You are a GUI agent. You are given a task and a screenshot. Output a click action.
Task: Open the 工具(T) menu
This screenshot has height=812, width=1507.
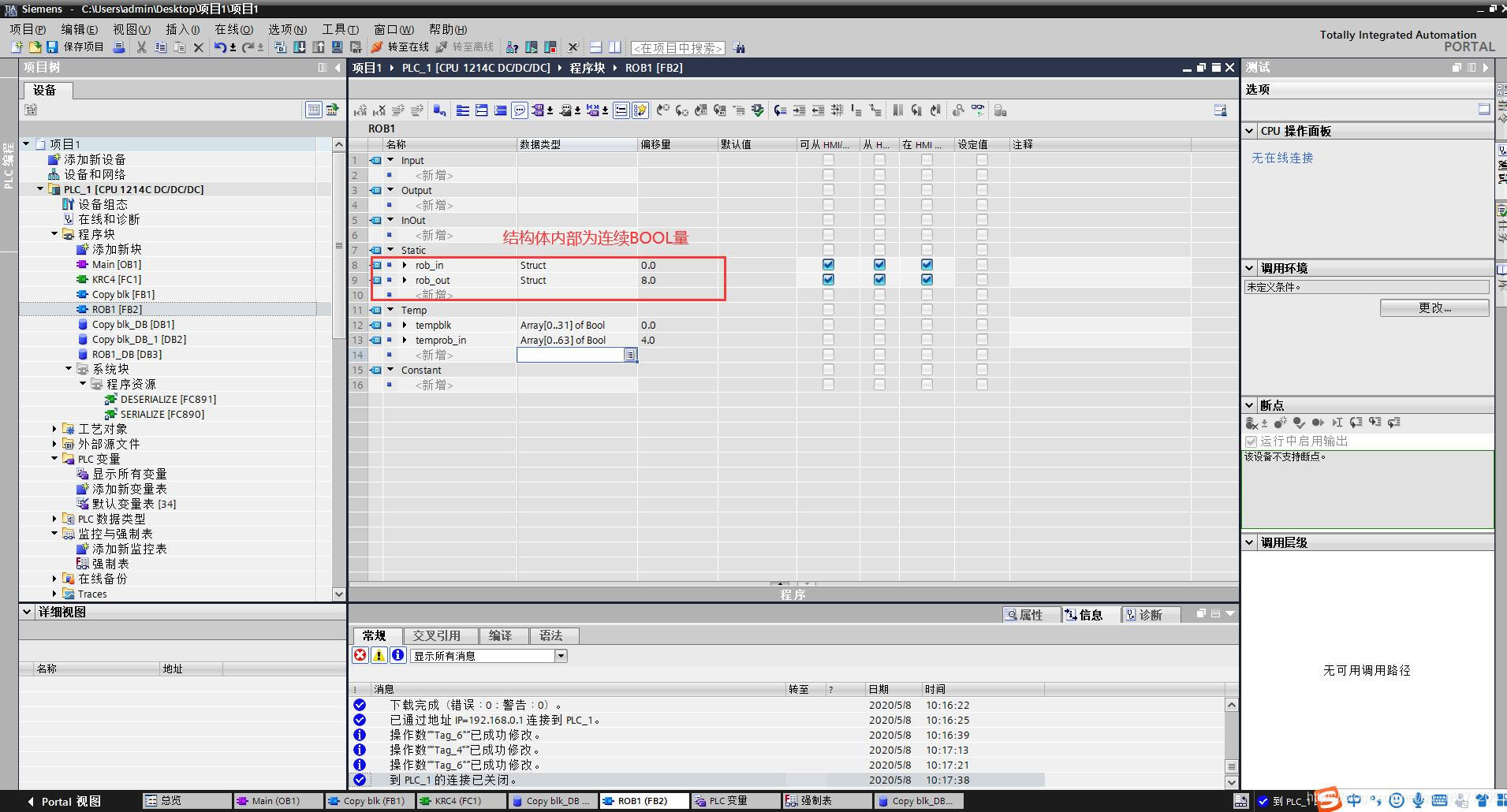tap(340, 29)
